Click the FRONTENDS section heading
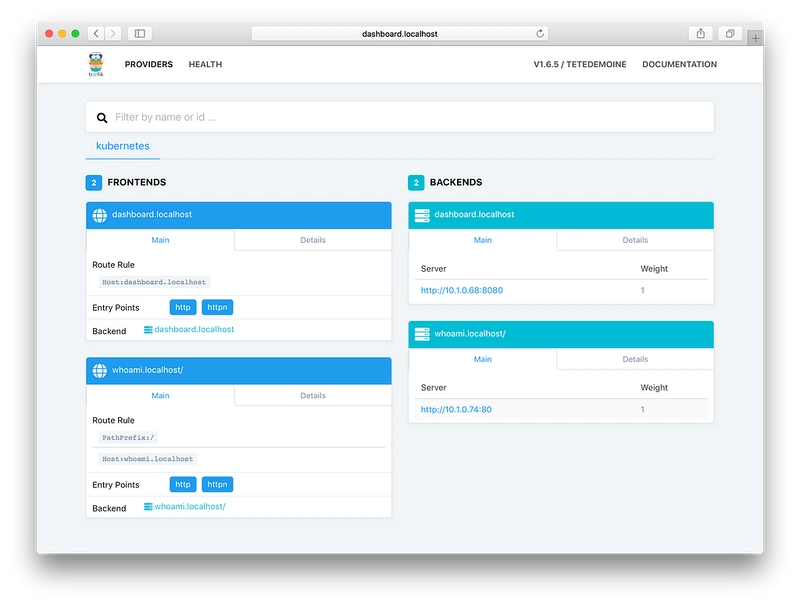 tap(137, 183)
